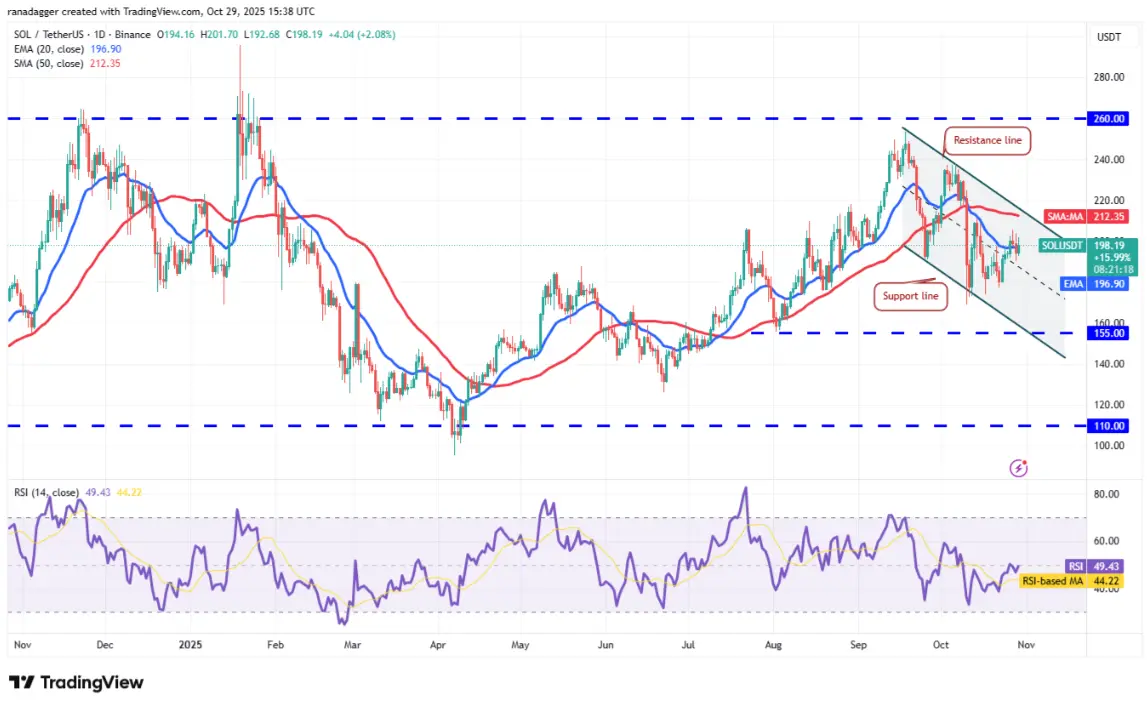
Task: Click the purple lightning bolt event icon
Action: [x=1018, y=468]
